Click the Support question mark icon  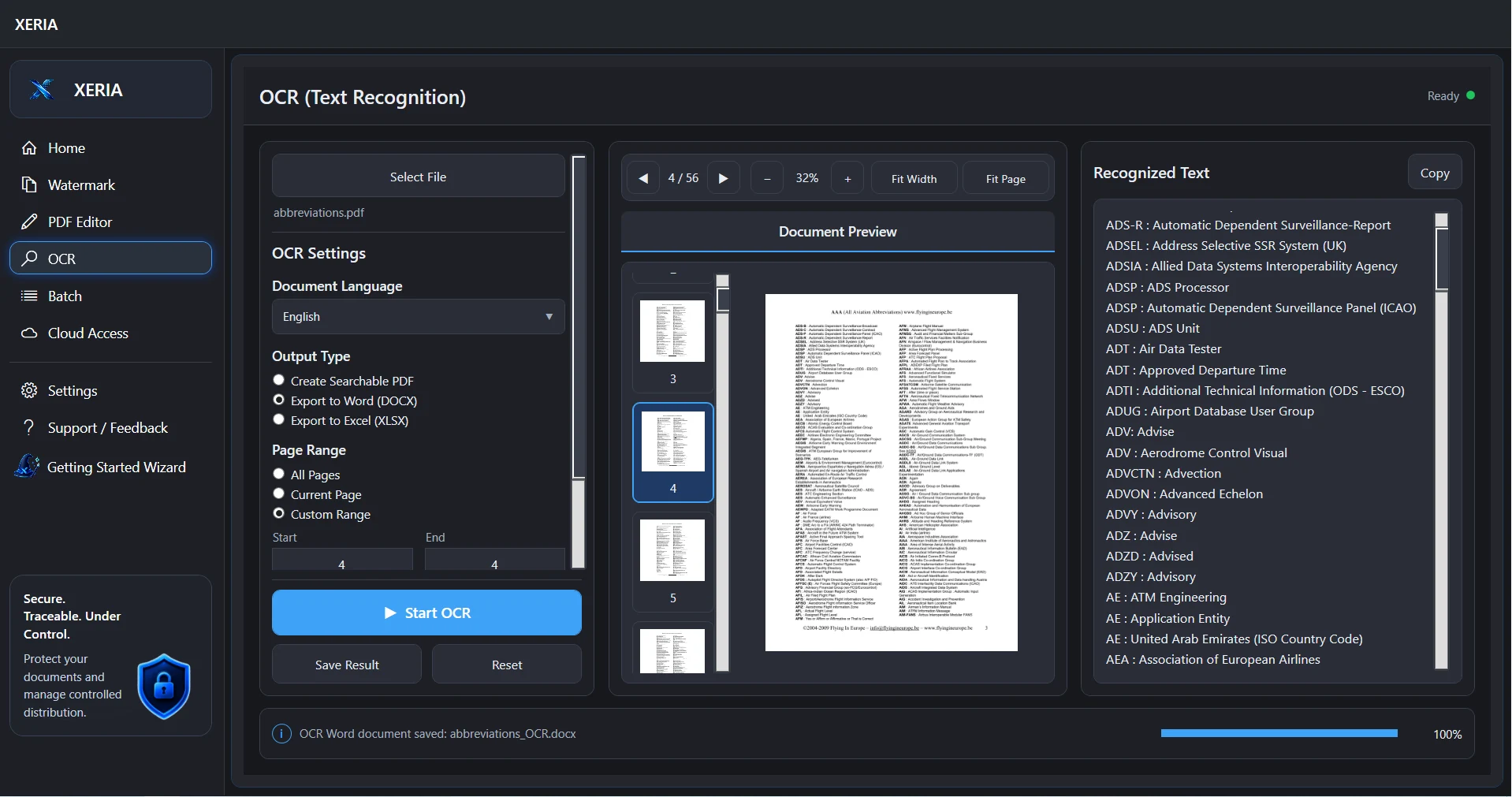coord(29,427)
